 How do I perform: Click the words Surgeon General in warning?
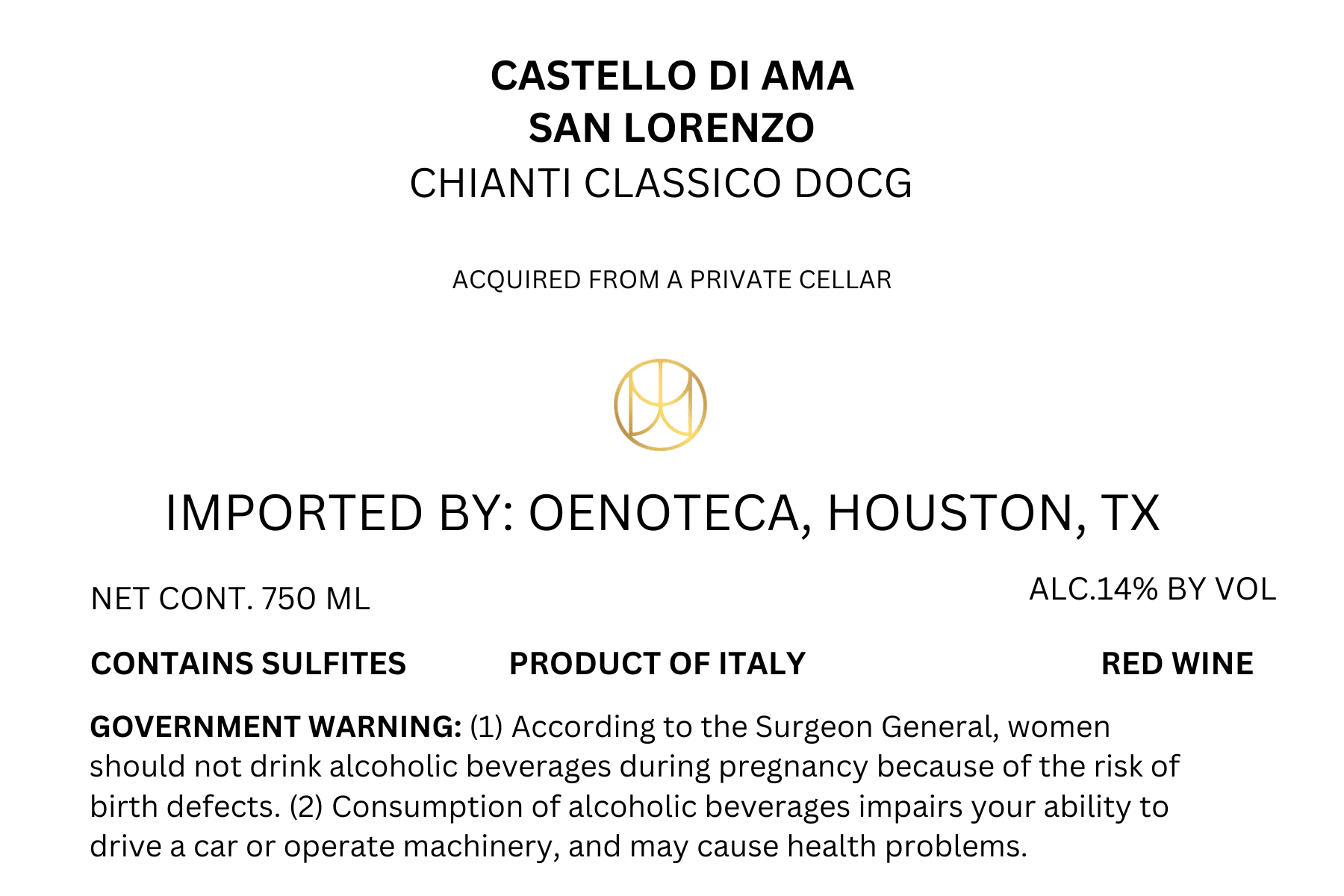877,728
